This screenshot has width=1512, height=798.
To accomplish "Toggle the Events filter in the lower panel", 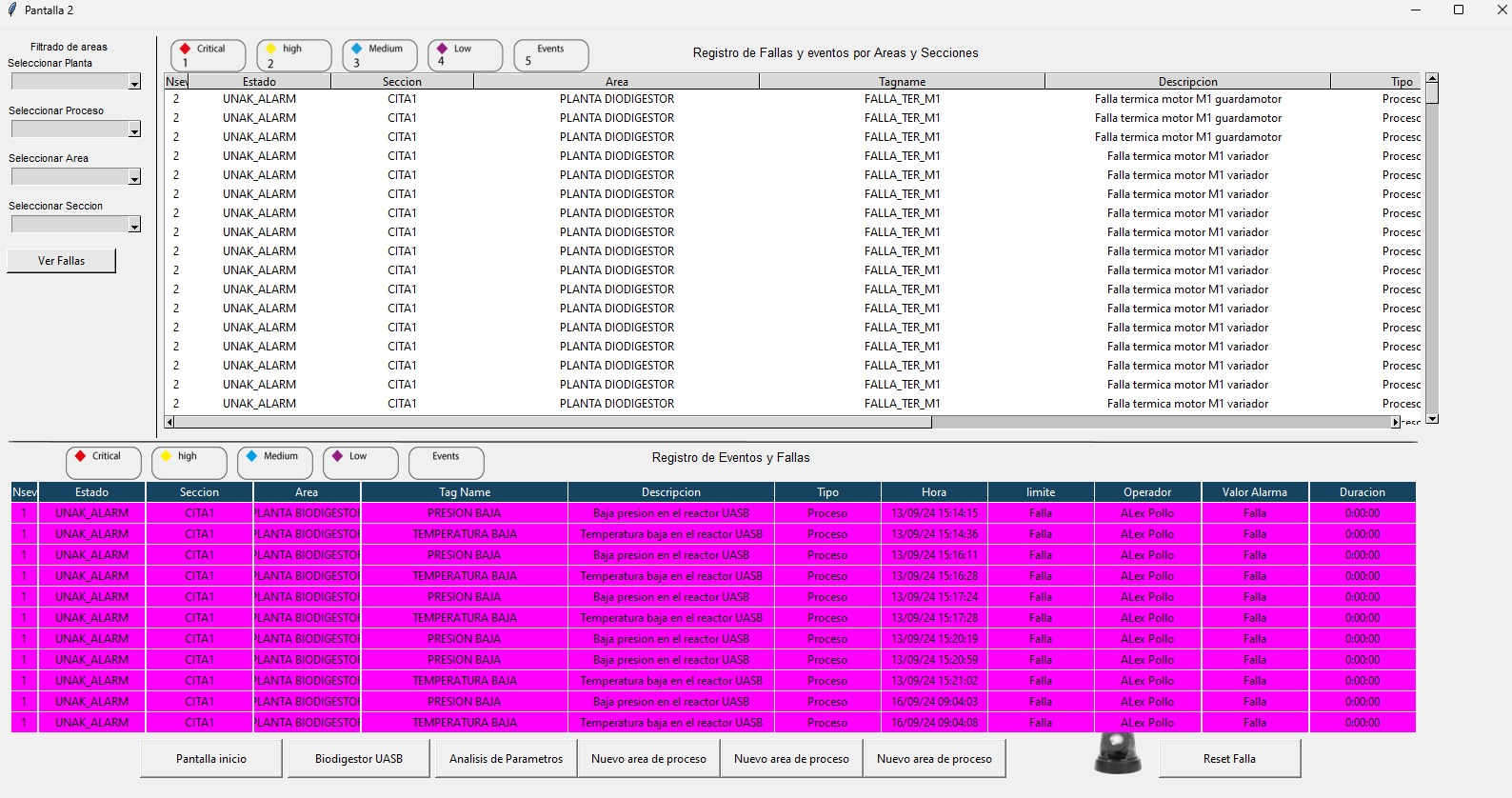I will pos(446,462).
